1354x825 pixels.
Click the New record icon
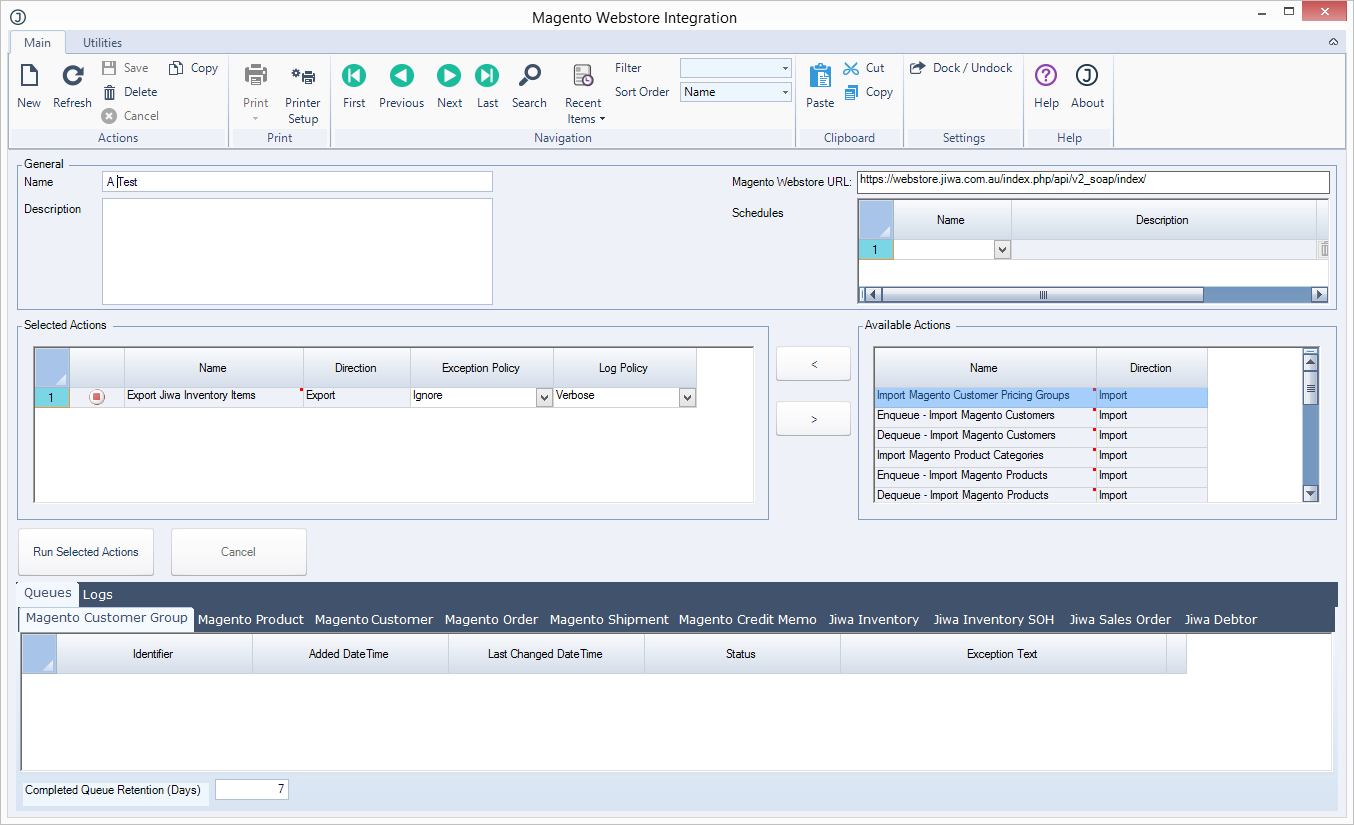click(x=29, y=77)
